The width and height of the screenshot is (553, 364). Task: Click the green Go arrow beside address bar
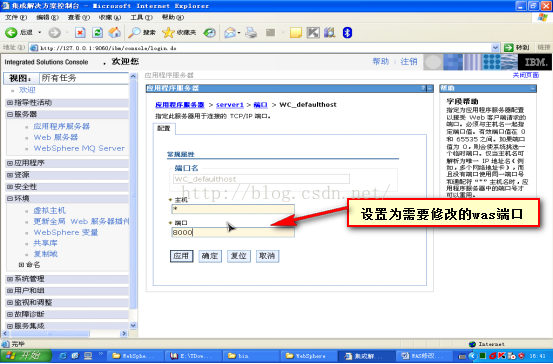tap(509, 48)
